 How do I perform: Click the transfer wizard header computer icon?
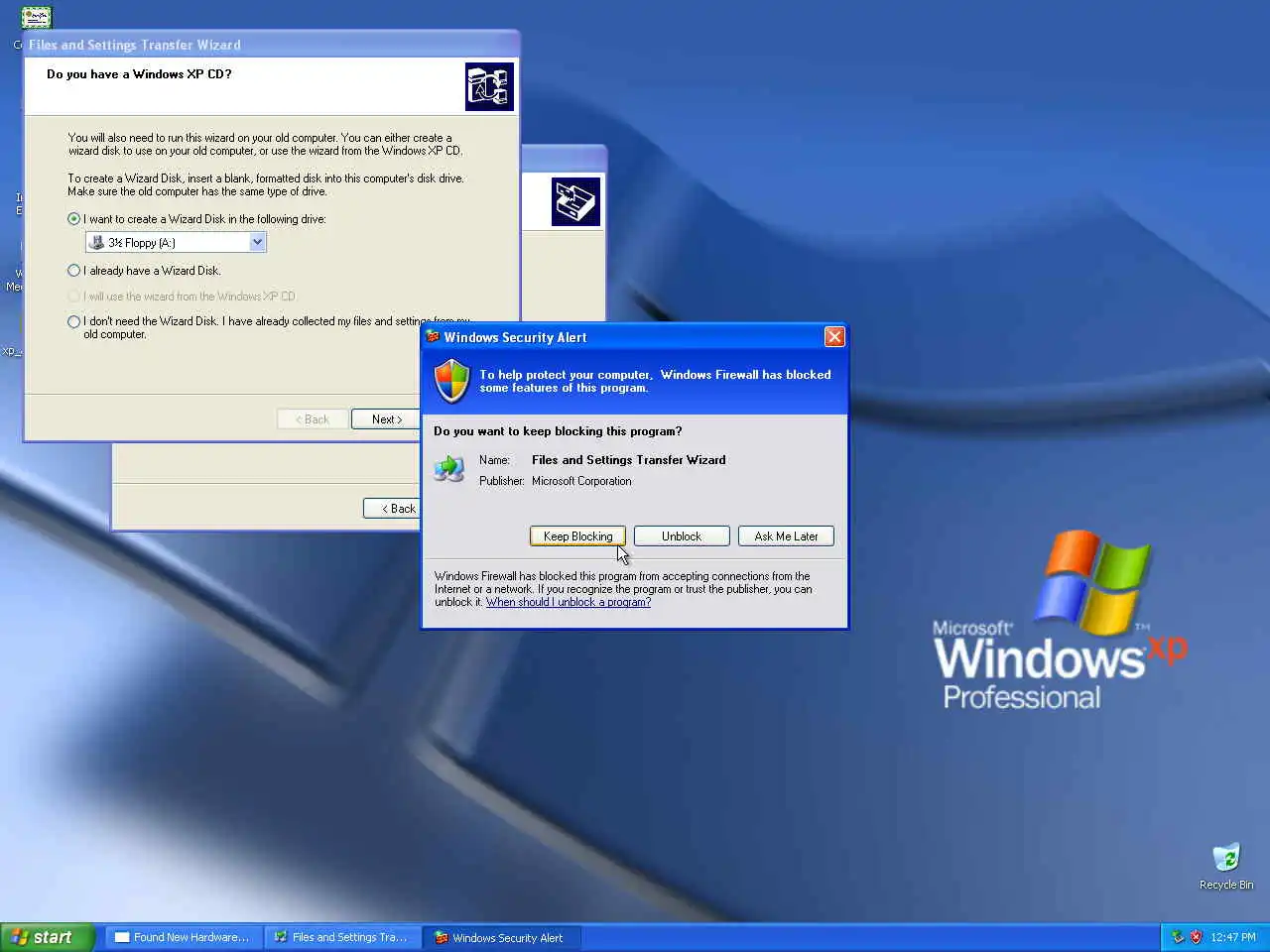click(489, 87)
